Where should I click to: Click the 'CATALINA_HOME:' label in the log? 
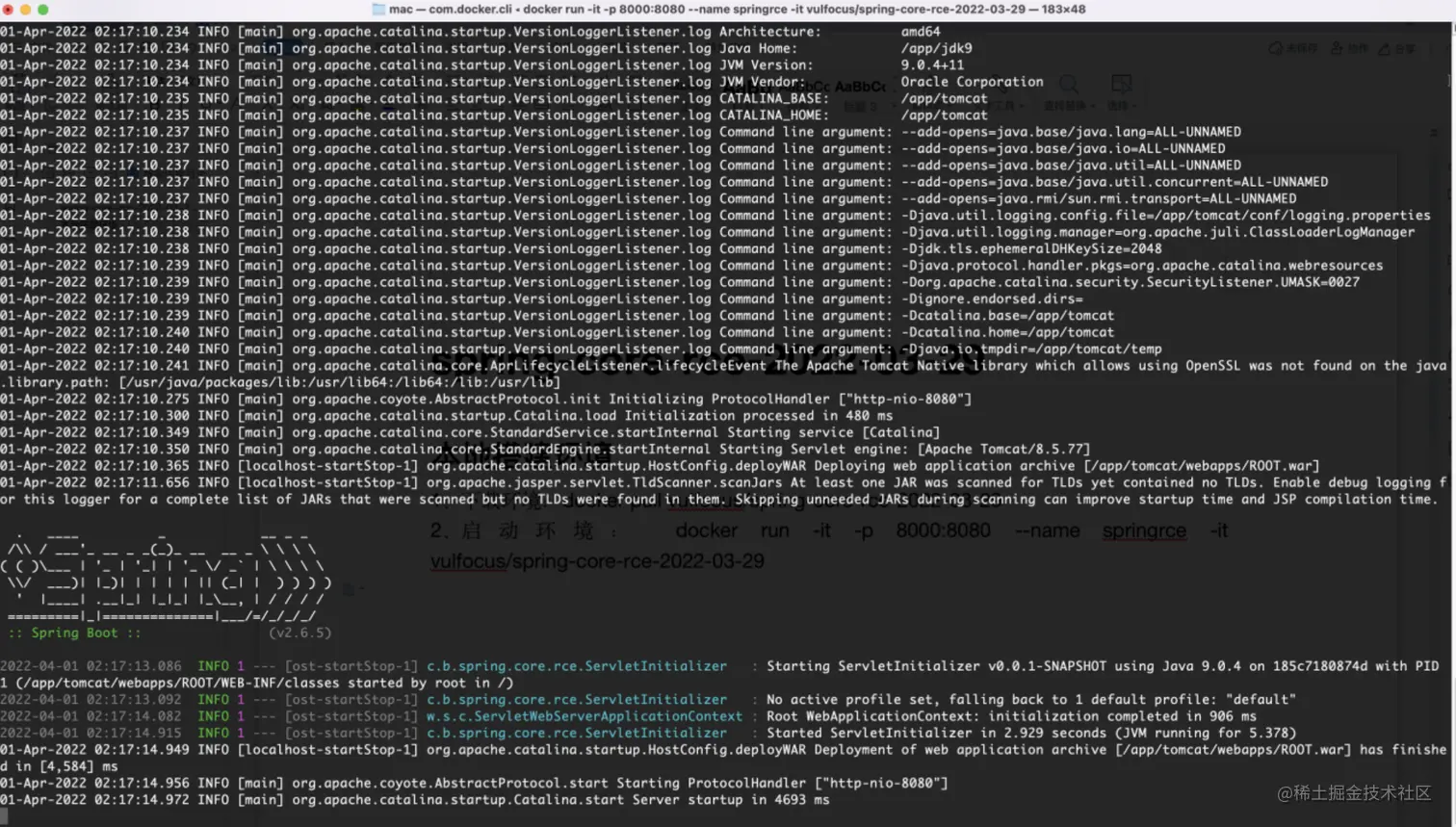coord(774,115)
